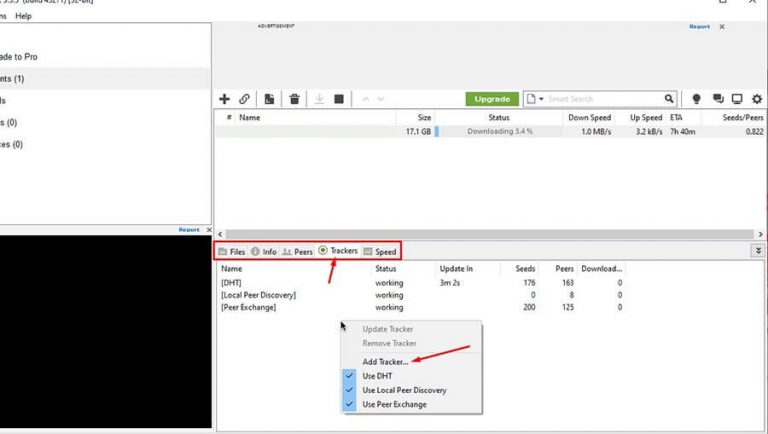Open Preferences gear icon
Viewport: 768px width, 434px height.
click(x=757, y=99)
